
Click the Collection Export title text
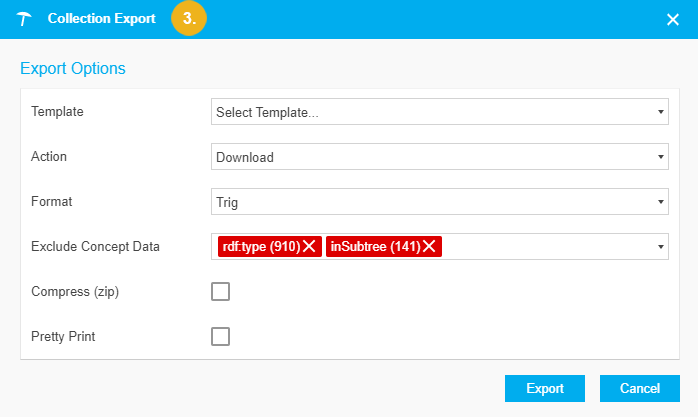[101, 19]
